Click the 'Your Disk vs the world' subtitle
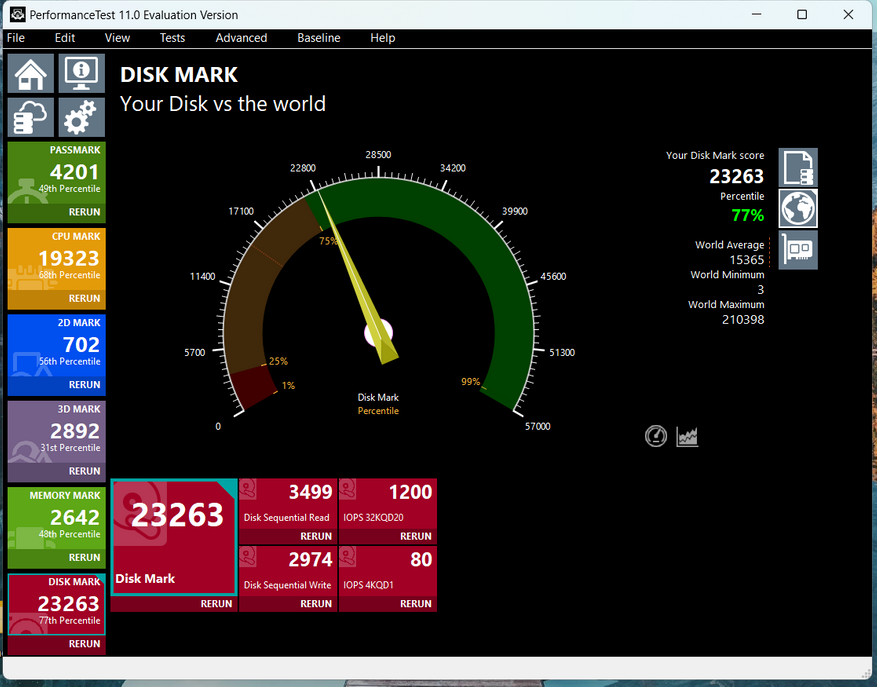The image size is (877, 687). (223, 104)
